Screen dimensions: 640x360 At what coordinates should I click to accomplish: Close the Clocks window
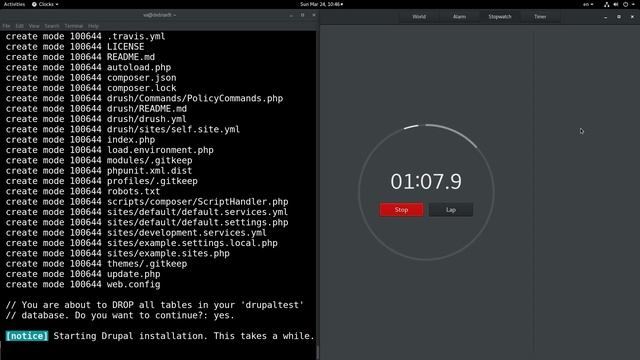pos(632,17)
